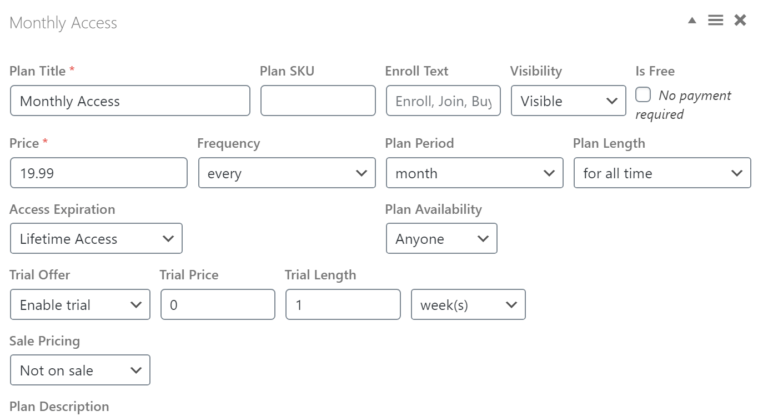Check the Is Free checkbox
Viewport: 768px width, 416px height.
644,95
